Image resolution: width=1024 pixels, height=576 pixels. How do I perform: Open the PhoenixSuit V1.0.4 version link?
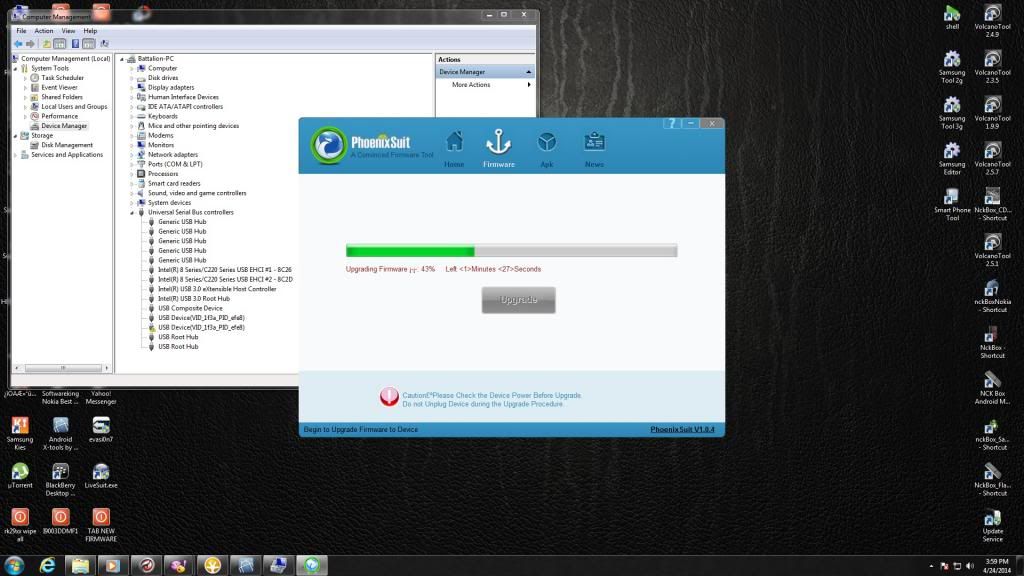(682, 429)
